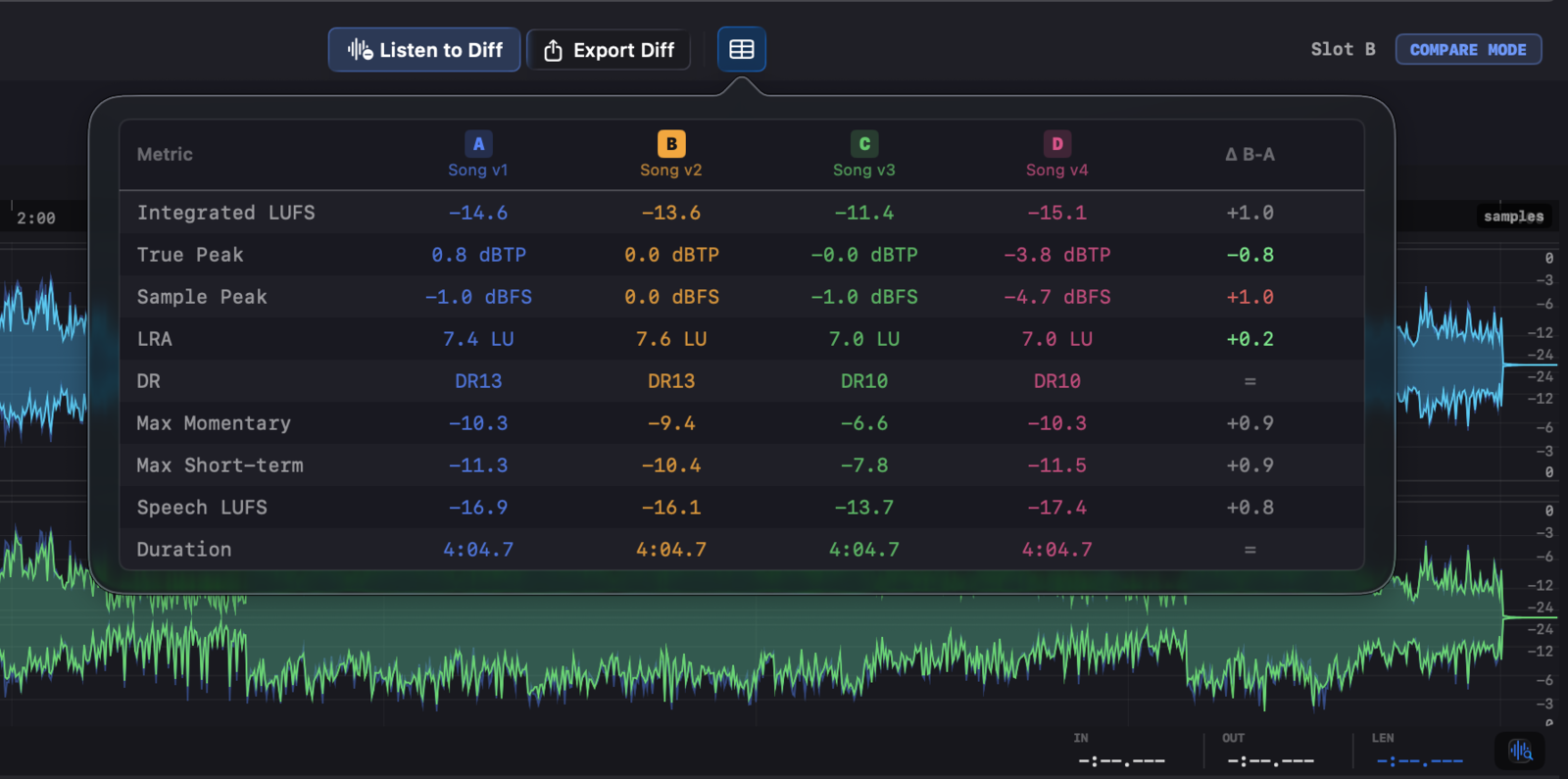
Task: Click the -7.8 Max Short-term value
Action: pyautogui.click(x=864, y=465)
